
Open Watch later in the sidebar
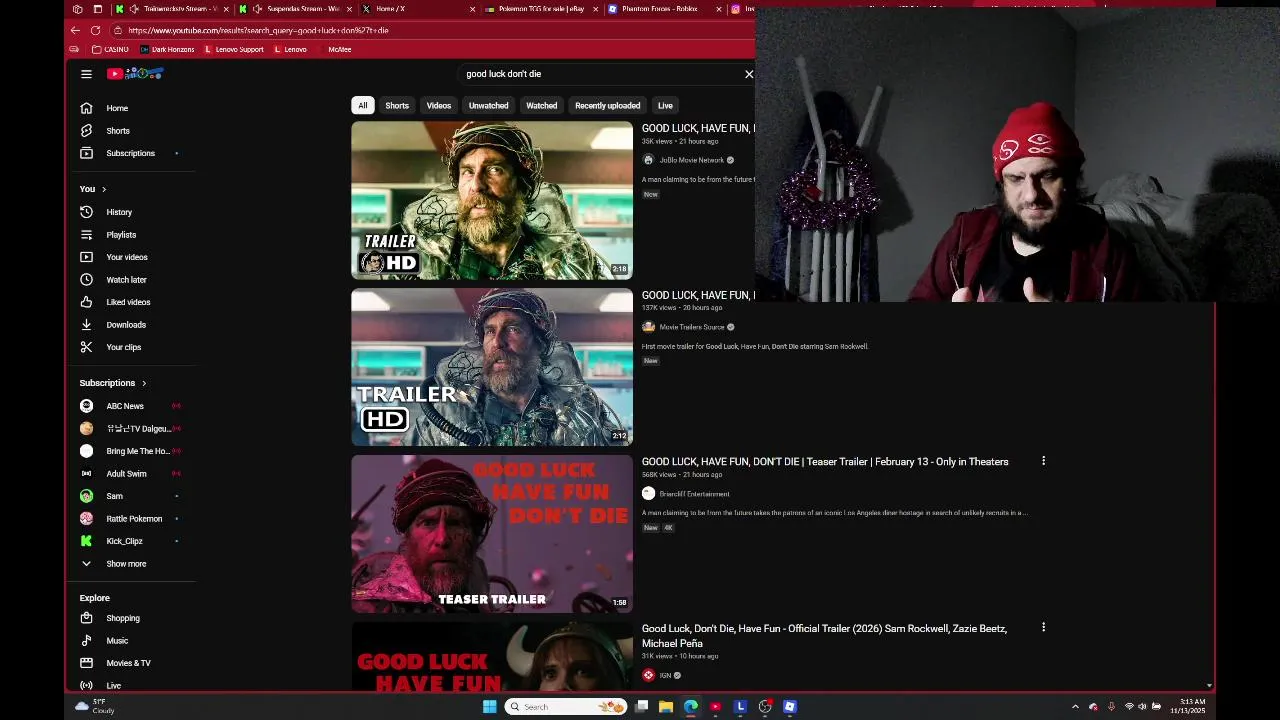pyautogui.click(x=126, y=280)
